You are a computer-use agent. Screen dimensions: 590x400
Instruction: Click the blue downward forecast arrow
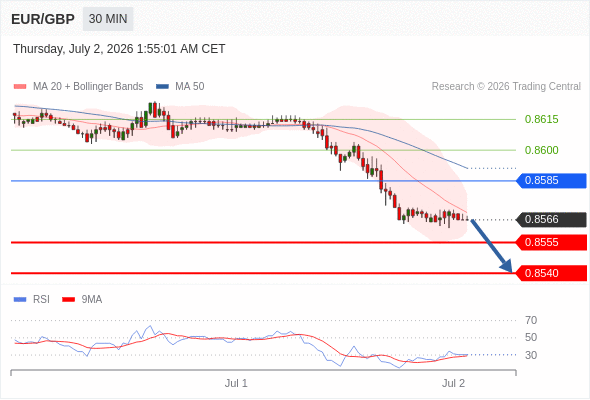[x=491, y=246]
